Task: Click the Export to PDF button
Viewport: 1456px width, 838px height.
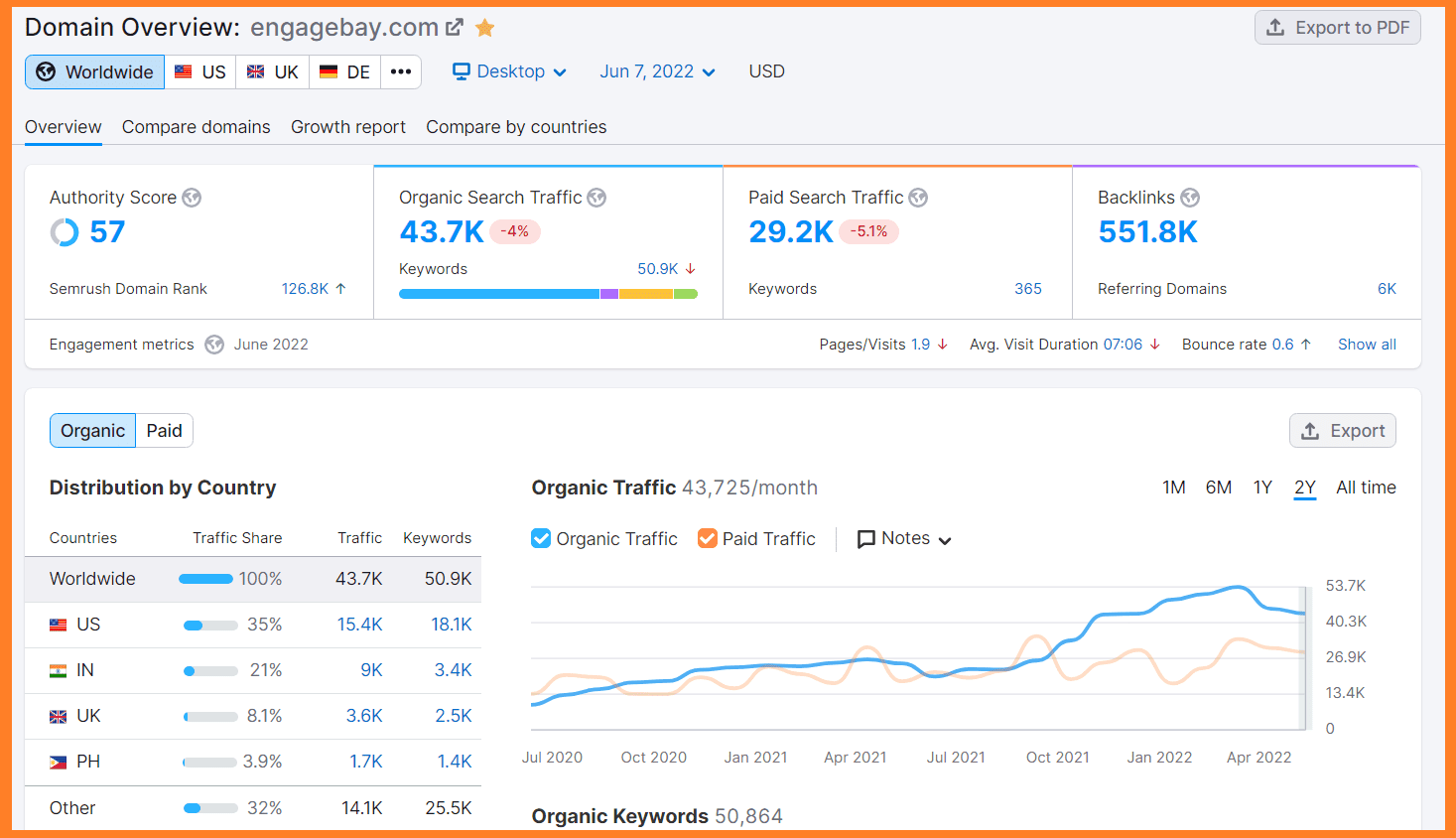Action: pos(1338,28)
